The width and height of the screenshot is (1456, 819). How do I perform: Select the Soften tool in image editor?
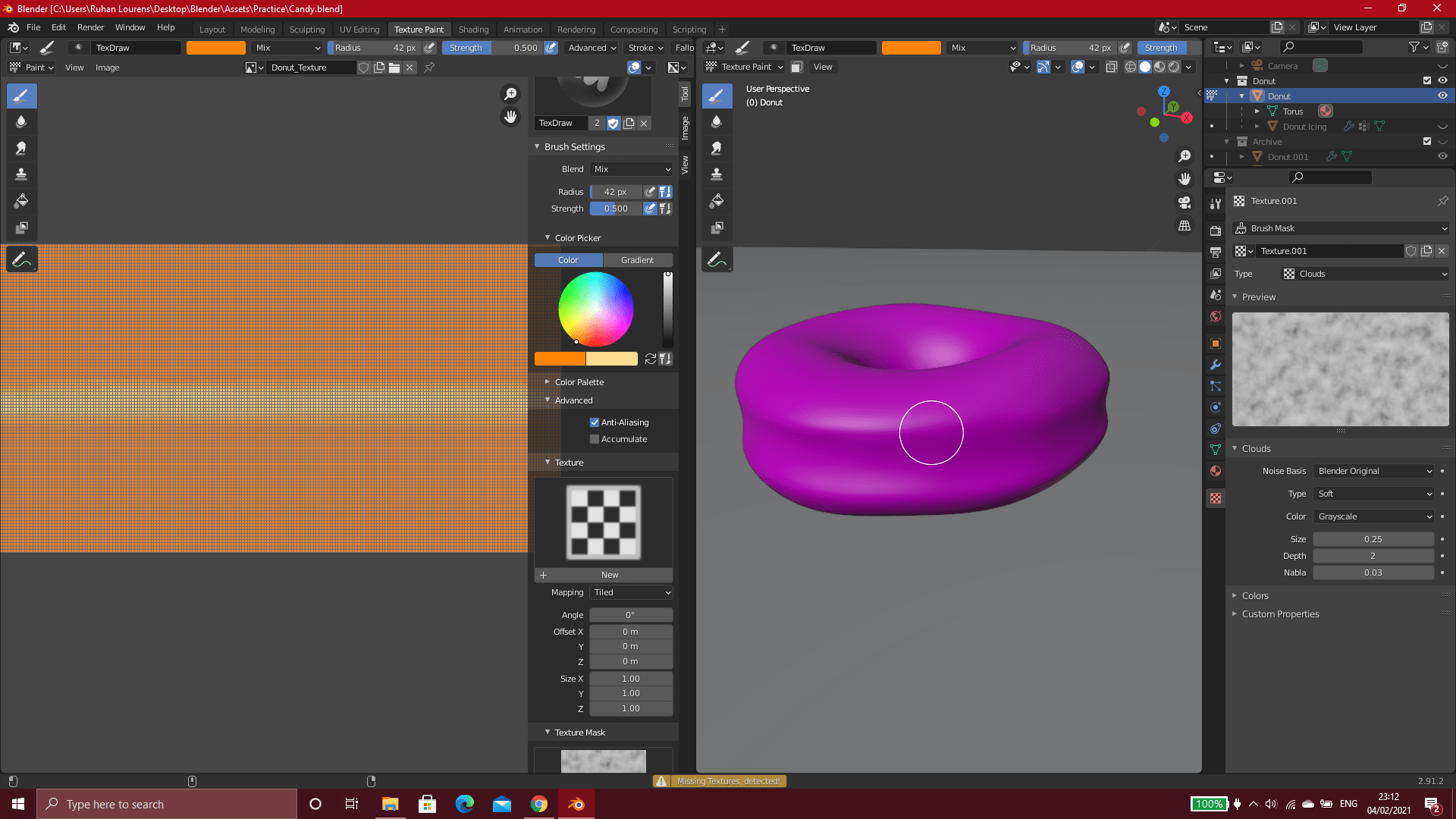coord(21,122)
